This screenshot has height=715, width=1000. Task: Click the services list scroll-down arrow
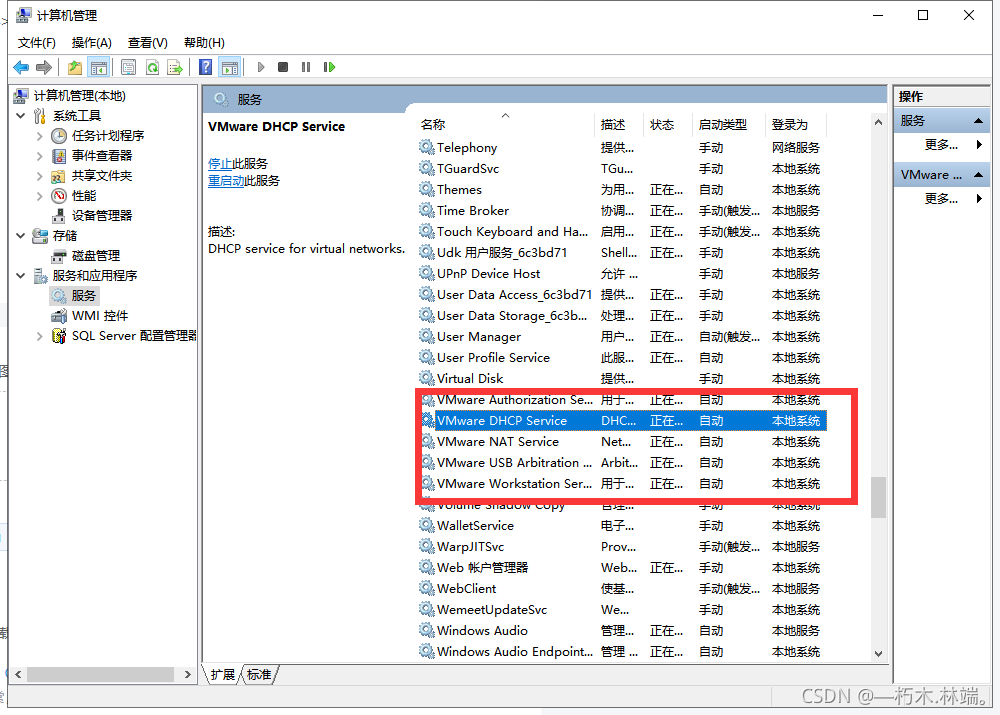pyautogui.click(x=878, y=653)
